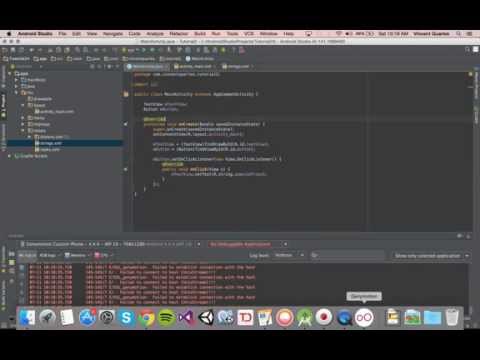Open Google Chrome from the dock

(147, 317)
